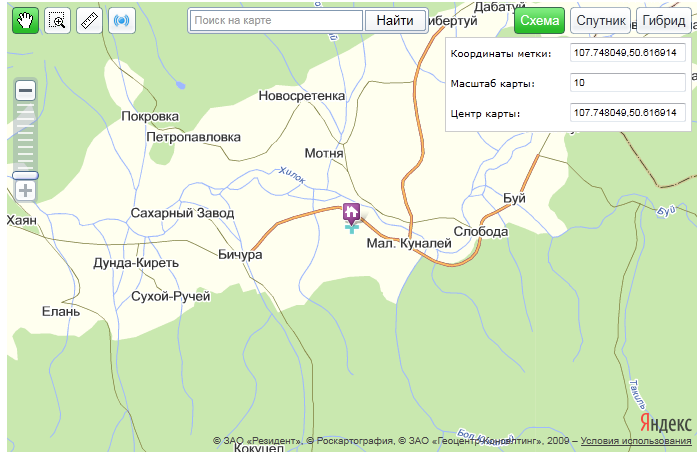
Task: Click the Найти search button
Action: coord(395,21)
